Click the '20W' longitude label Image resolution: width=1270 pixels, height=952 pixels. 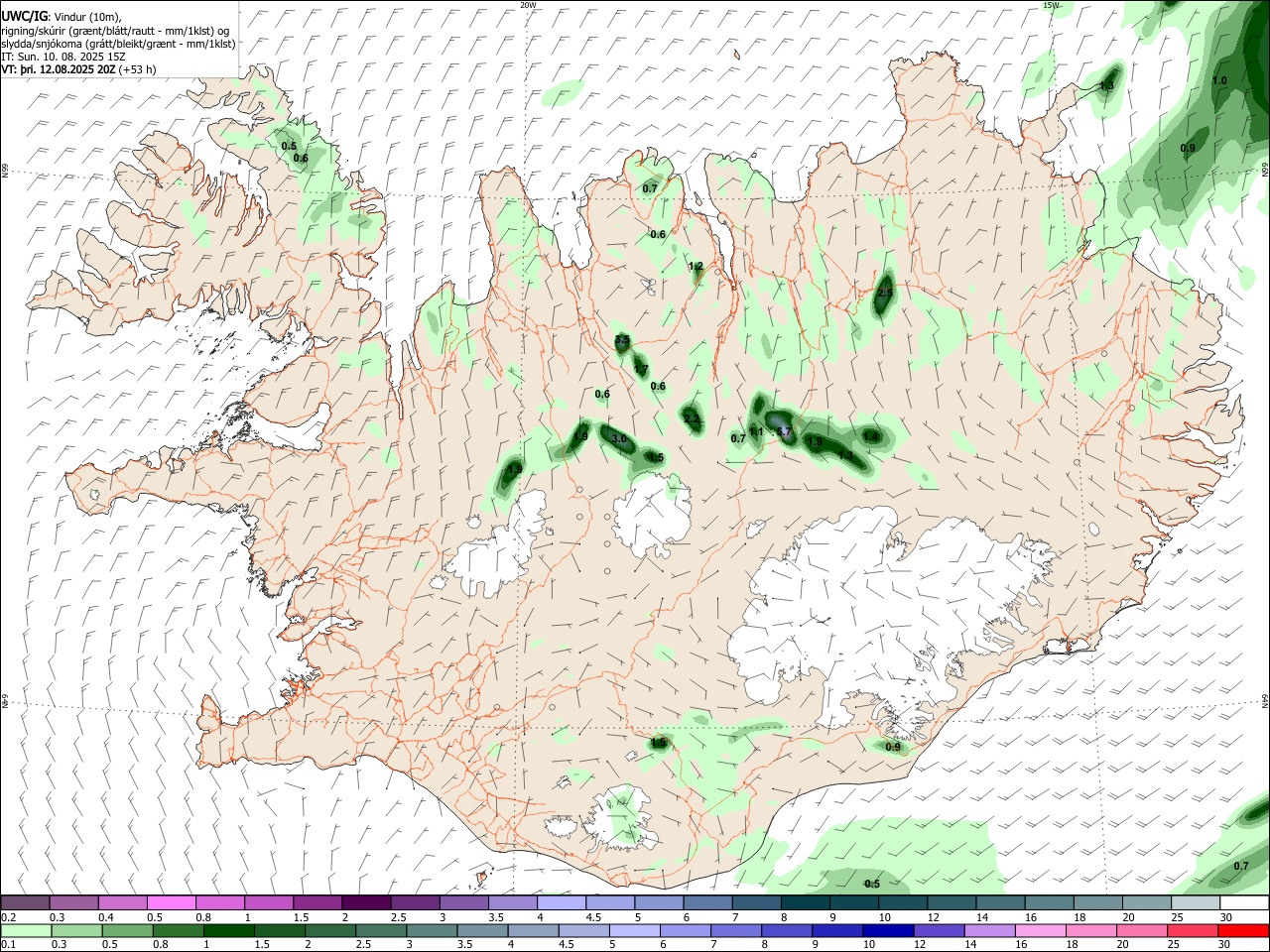point(528,5)
